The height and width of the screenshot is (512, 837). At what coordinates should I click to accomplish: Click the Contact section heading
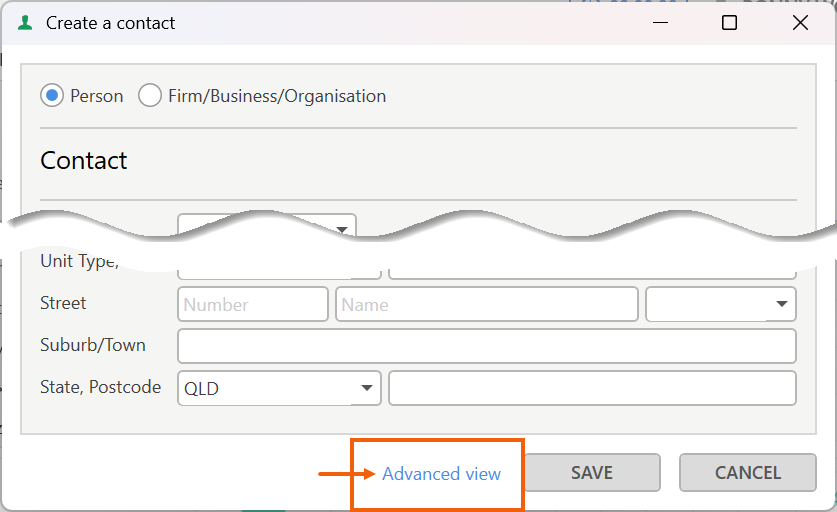84,161
